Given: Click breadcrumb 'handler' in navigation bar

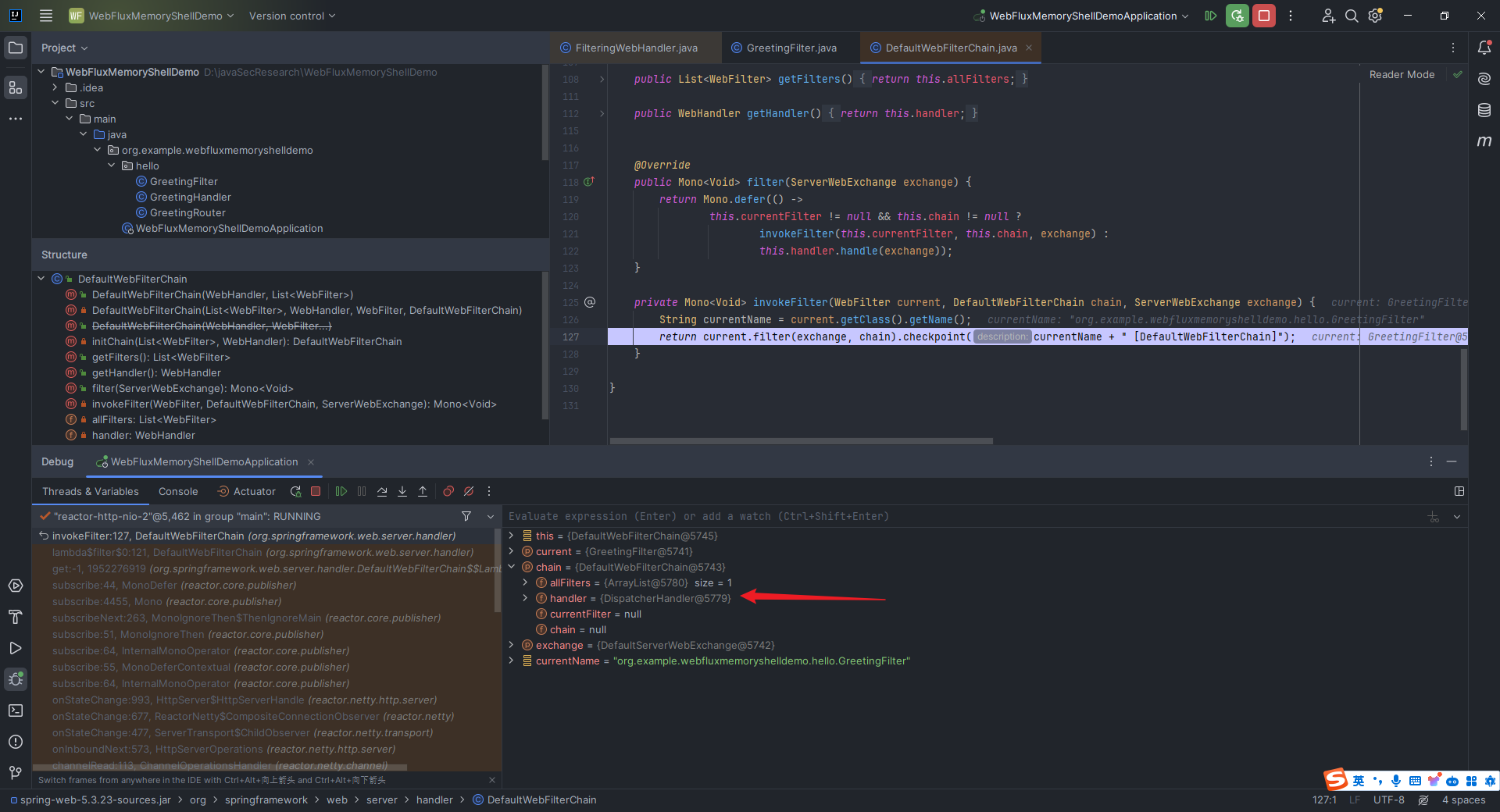Looking at the screenshot, I should tap(434, 800).
